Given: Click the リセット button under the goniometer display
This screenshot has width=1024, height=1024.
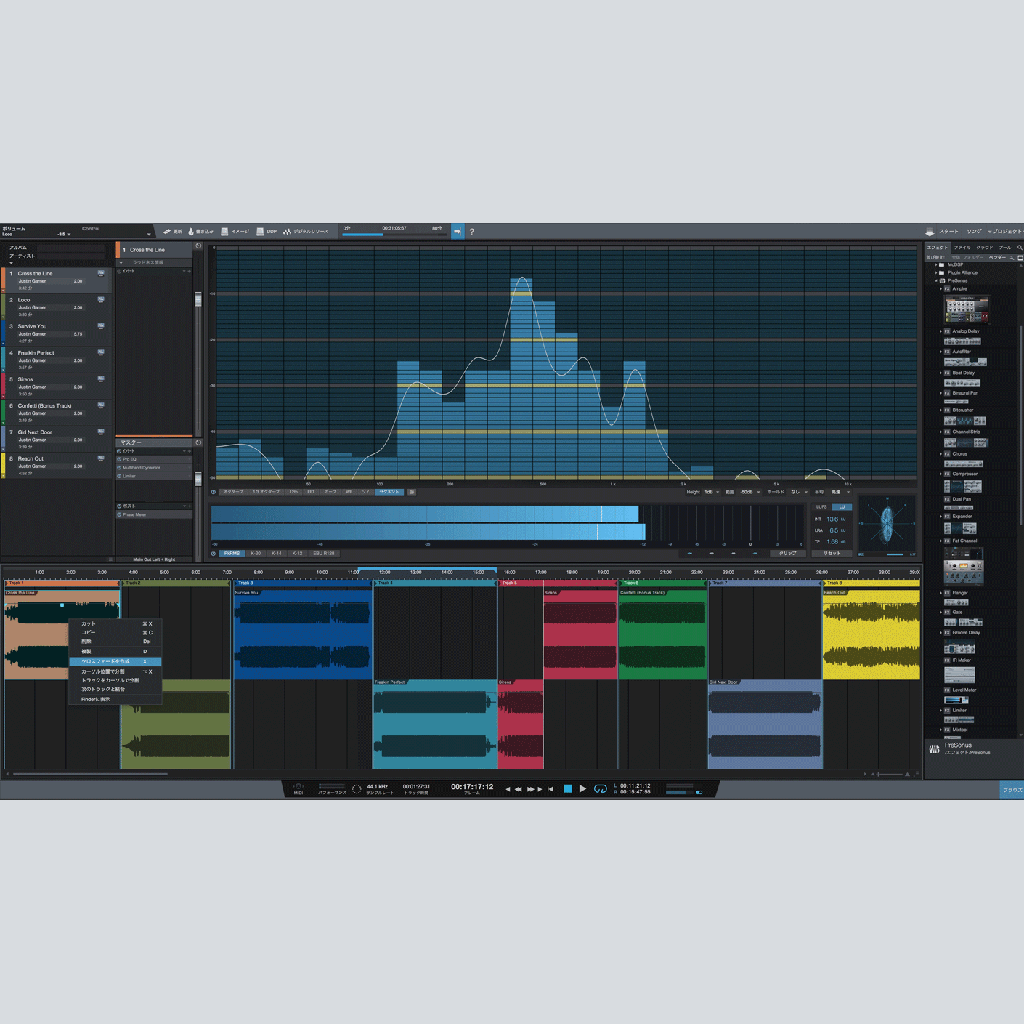Looking at the screenshot, I should pos(832,552).
